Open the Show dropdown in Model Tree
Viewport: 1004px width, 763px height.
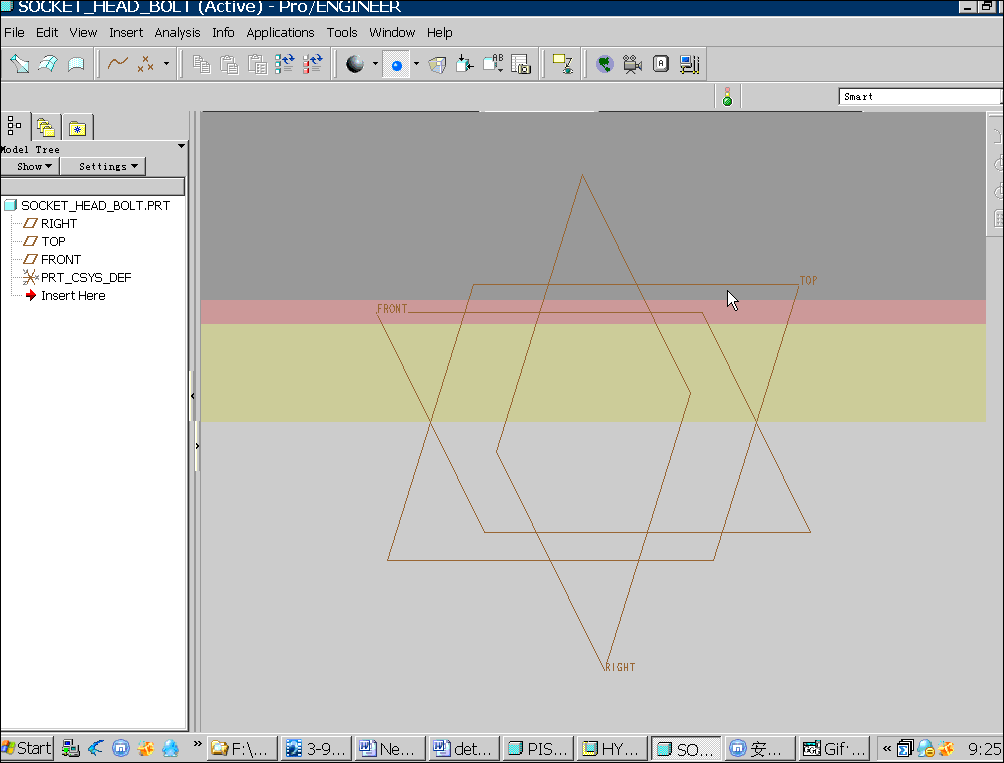coord(30,166)
